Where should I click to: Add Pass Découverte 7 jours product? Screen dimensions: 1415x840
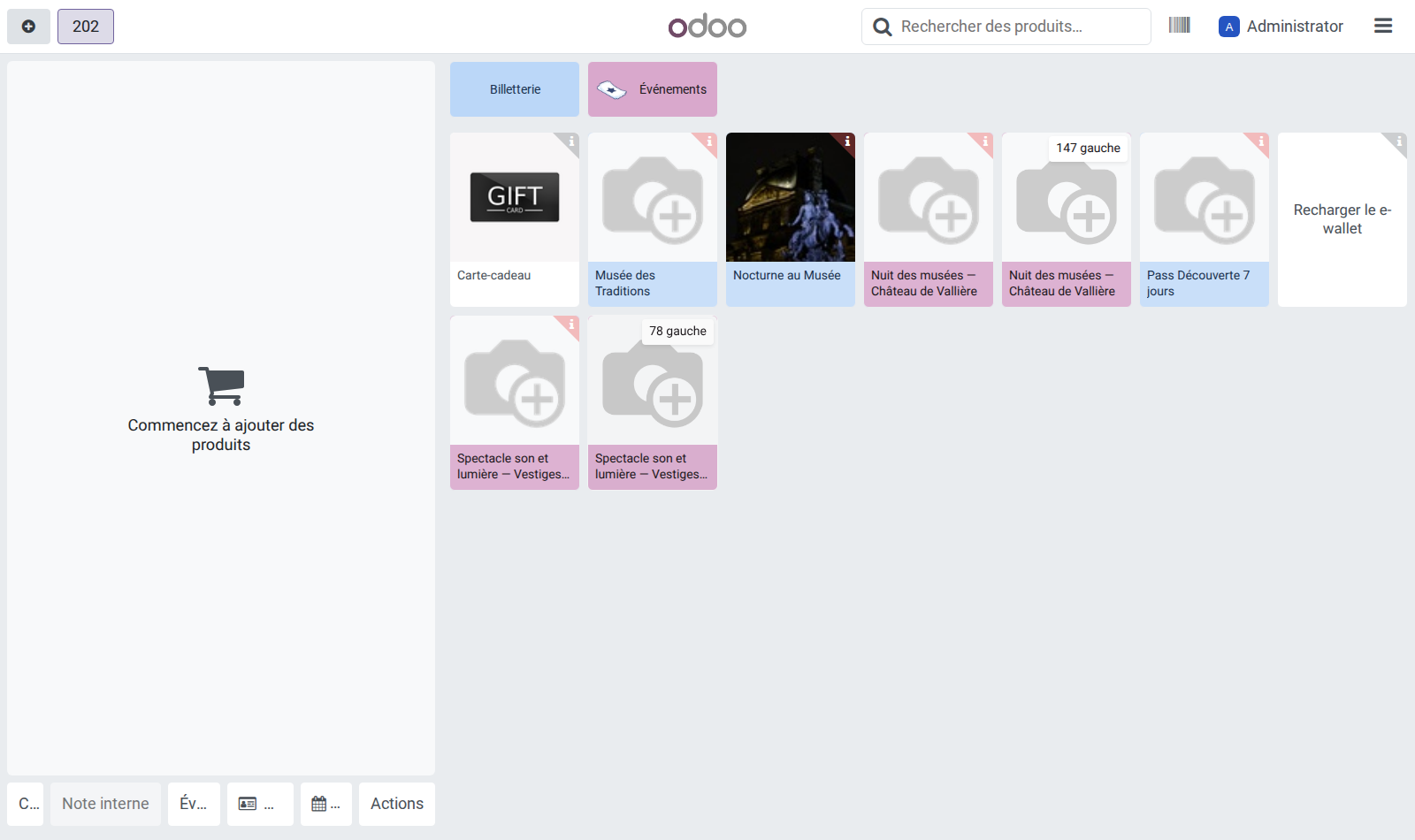click(1205, 219)
